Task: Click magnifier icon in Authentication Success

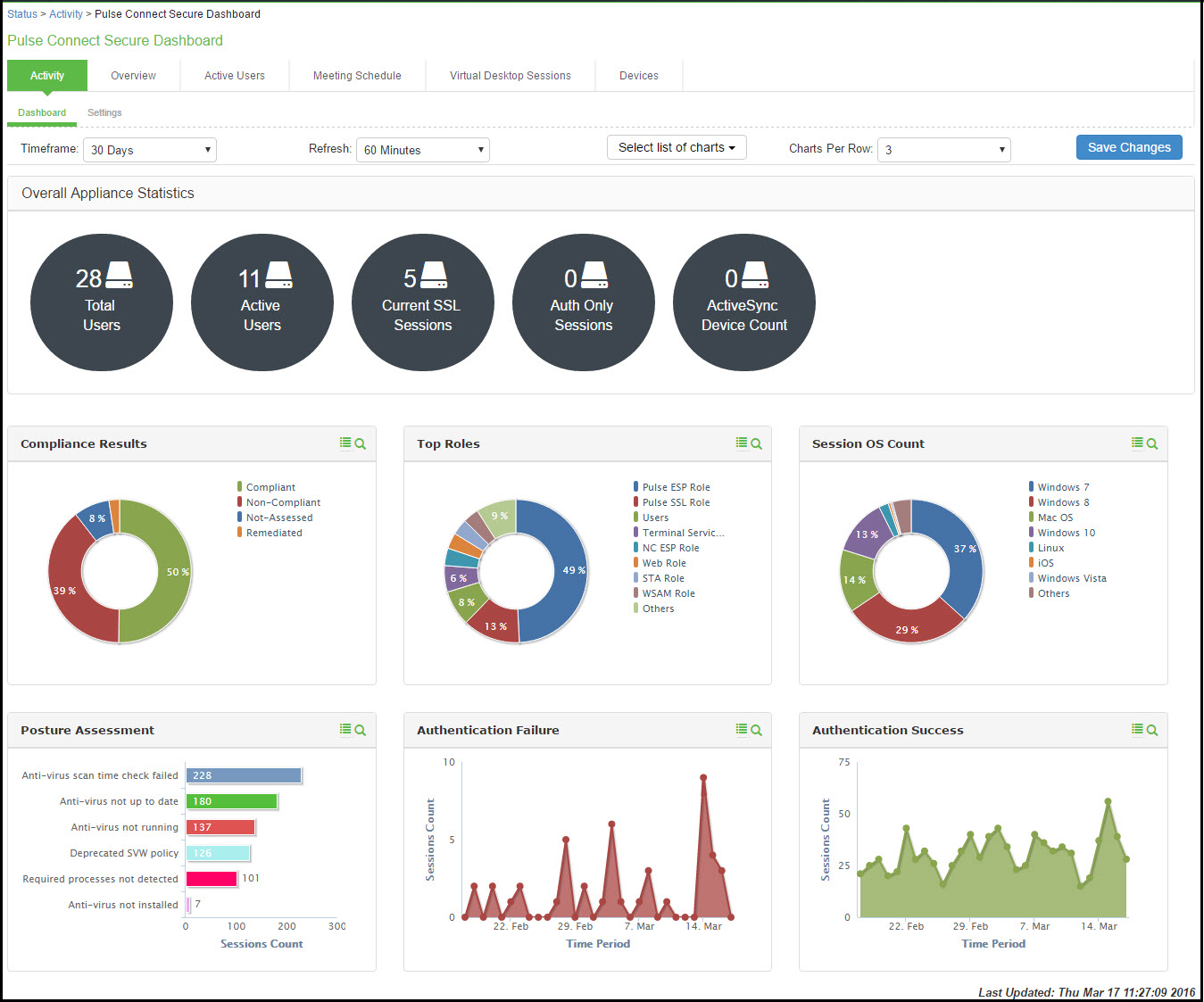Action: tap(1152, 730)
